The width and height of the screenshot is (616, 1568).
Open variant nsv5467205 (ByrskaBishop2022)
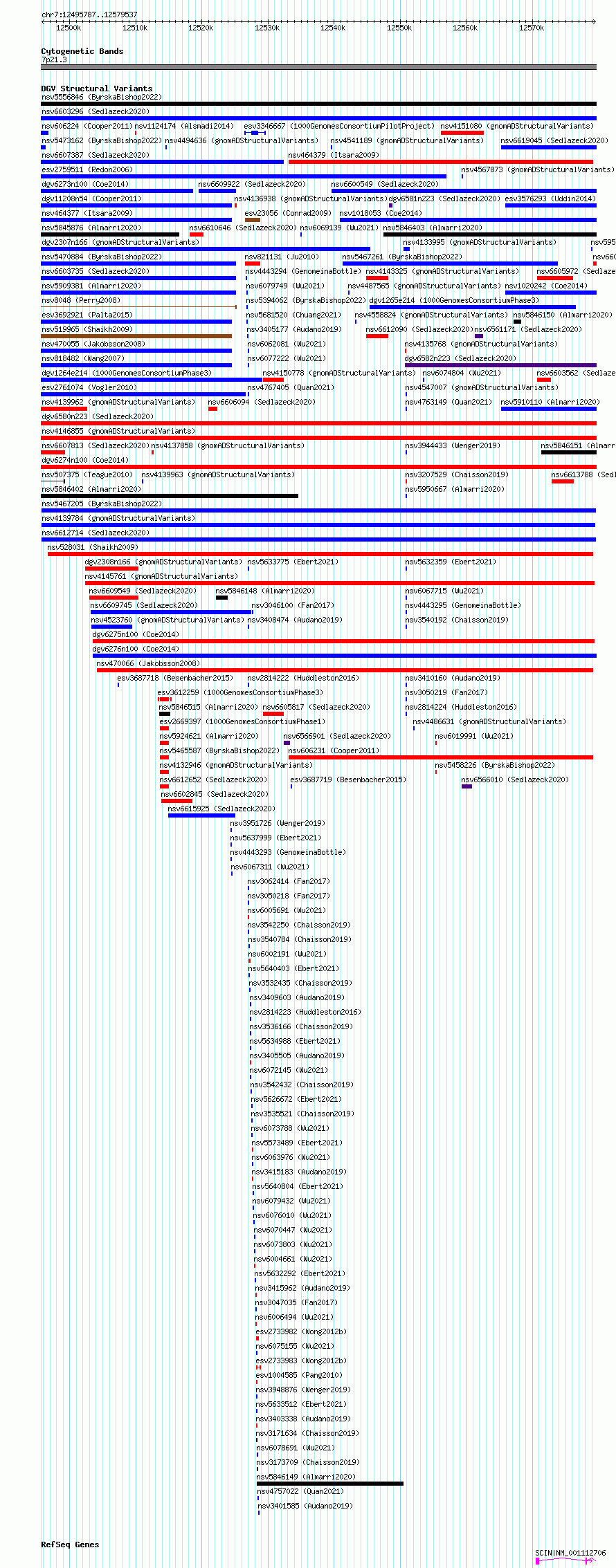102,504
